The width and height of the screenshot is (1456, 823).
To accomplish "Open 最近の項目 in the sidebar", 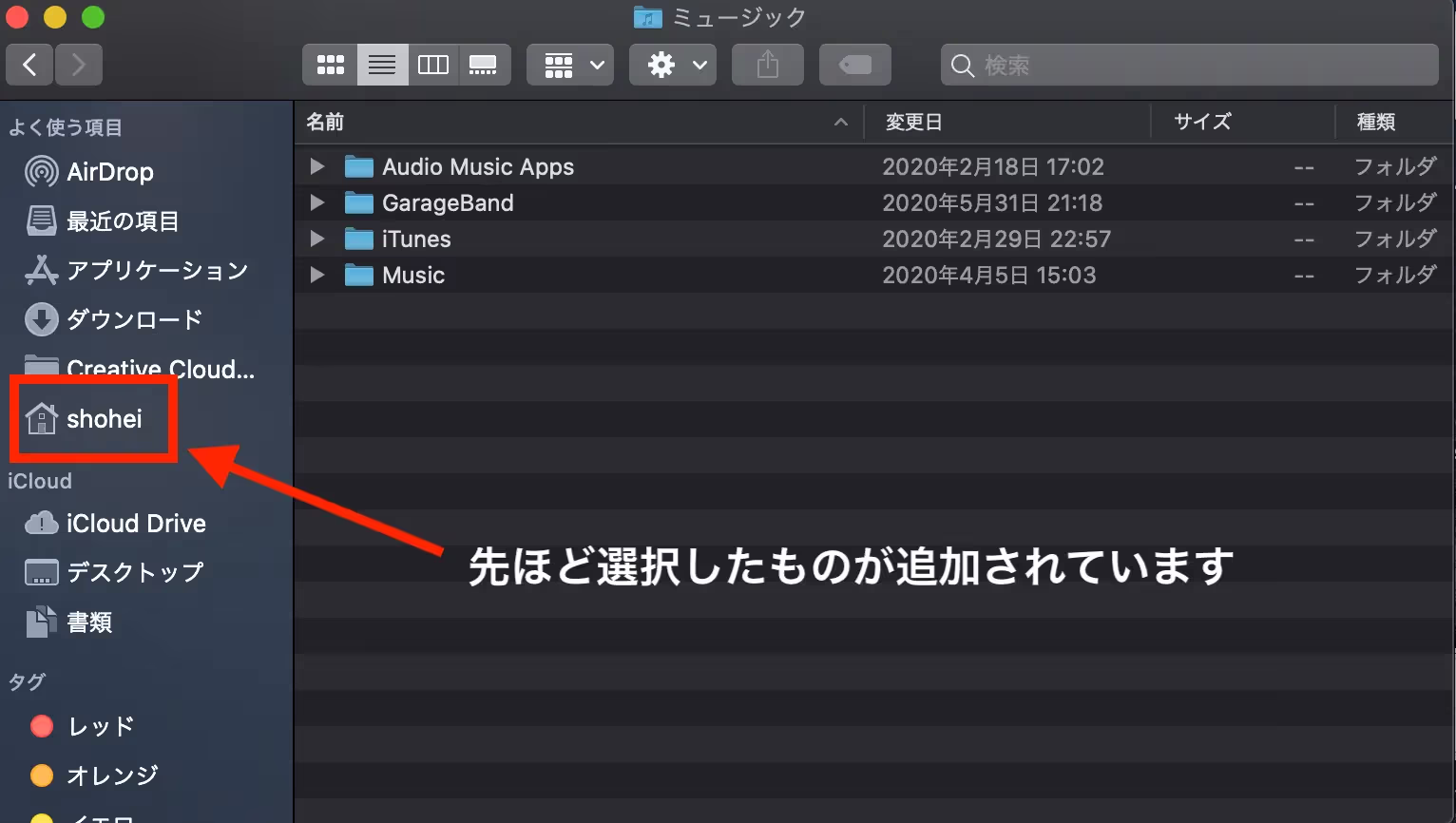I will [x=103, y=221].
